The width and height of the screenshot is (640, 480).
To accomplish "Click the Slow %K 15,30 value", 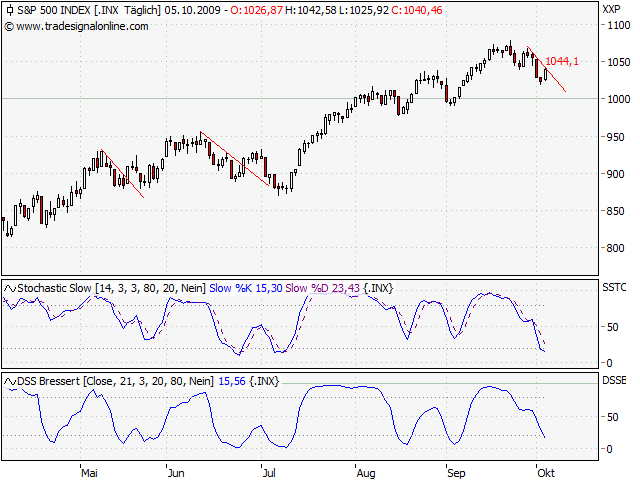I will pyautogui.click(x=246, y=288).
